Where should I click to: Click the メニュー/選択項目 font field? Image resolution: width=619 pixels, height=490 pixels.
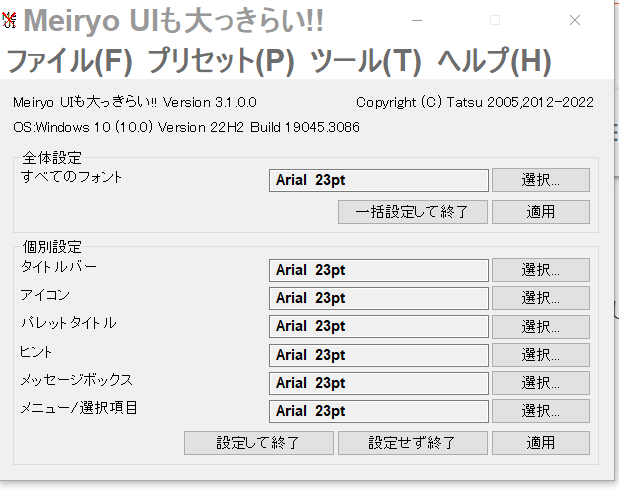(379, 411)
